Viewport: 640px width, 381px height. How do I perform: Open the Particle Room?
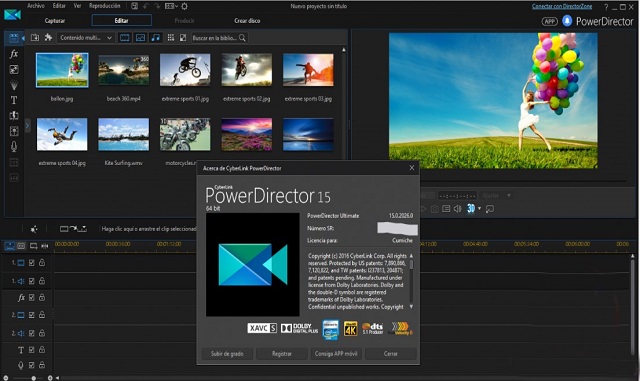(x=14, y=85)
